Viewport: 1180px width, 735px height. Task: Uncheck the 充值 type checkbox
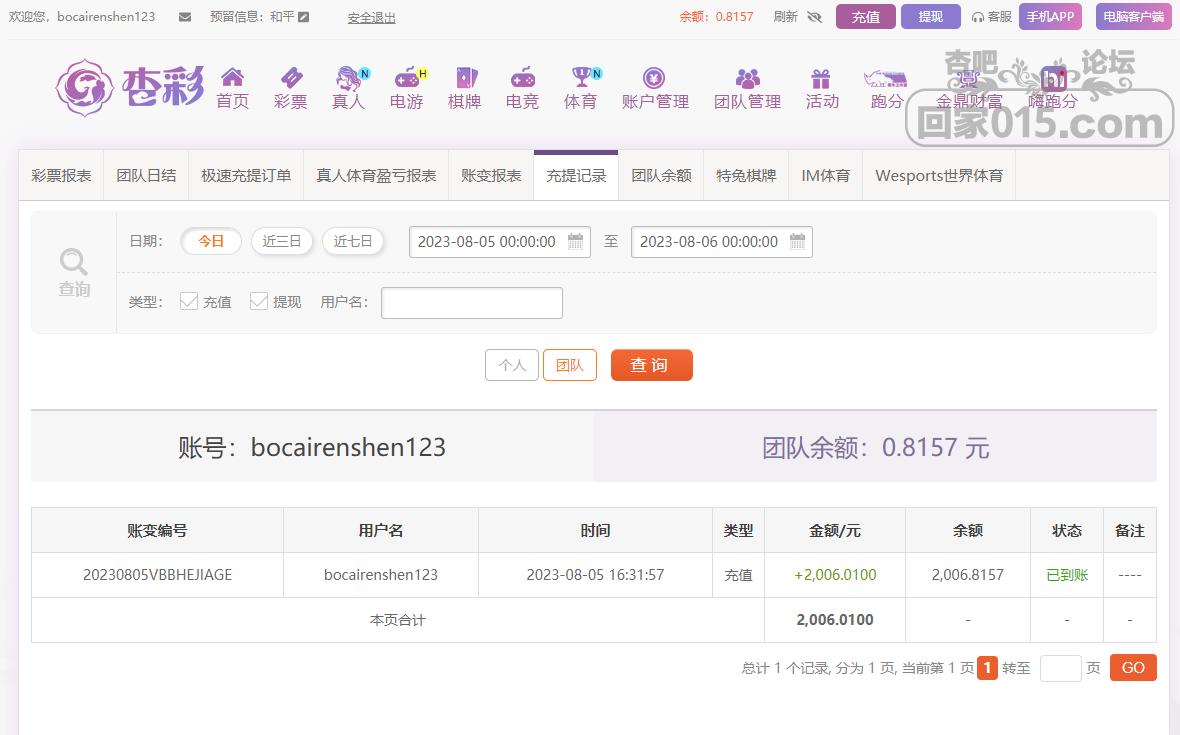pos(189,301)
